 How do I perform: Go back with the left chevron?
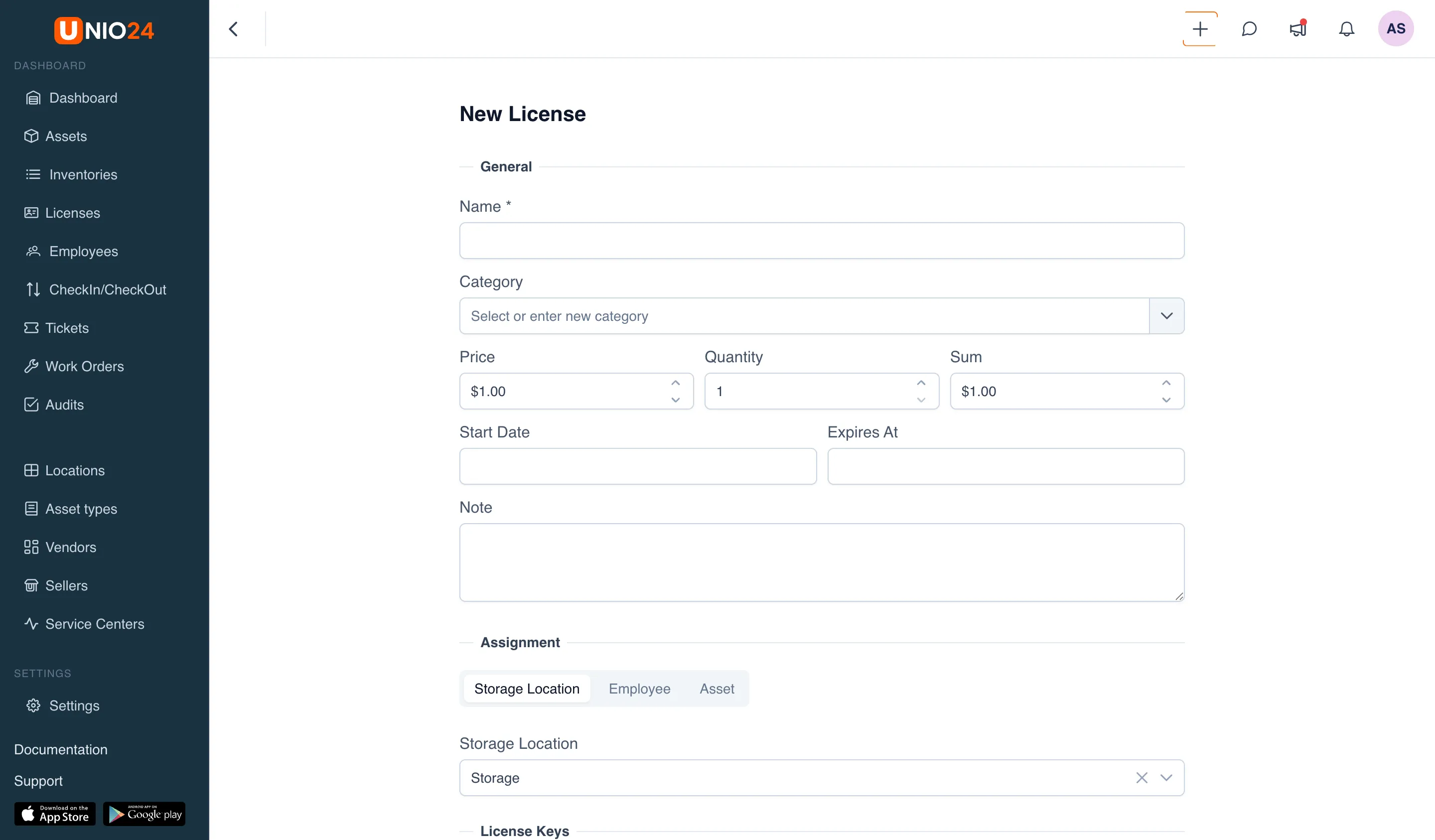(x=234, y=29)
